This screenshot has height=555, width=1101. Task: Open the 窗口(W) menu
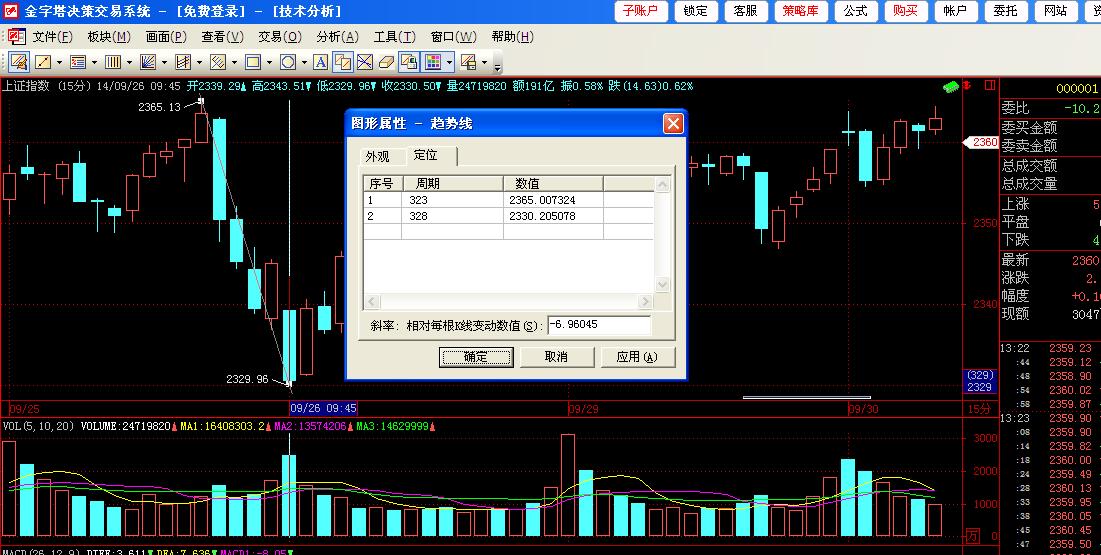[x=454, y=37]
